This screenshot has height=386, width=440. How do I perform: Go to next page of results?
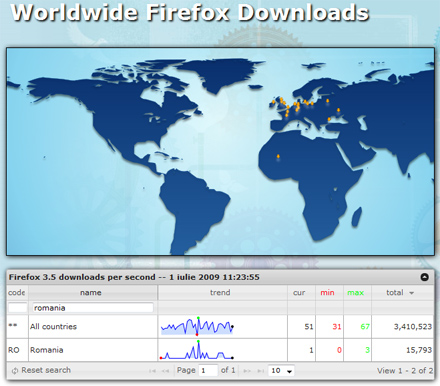(x=247, y=371)
